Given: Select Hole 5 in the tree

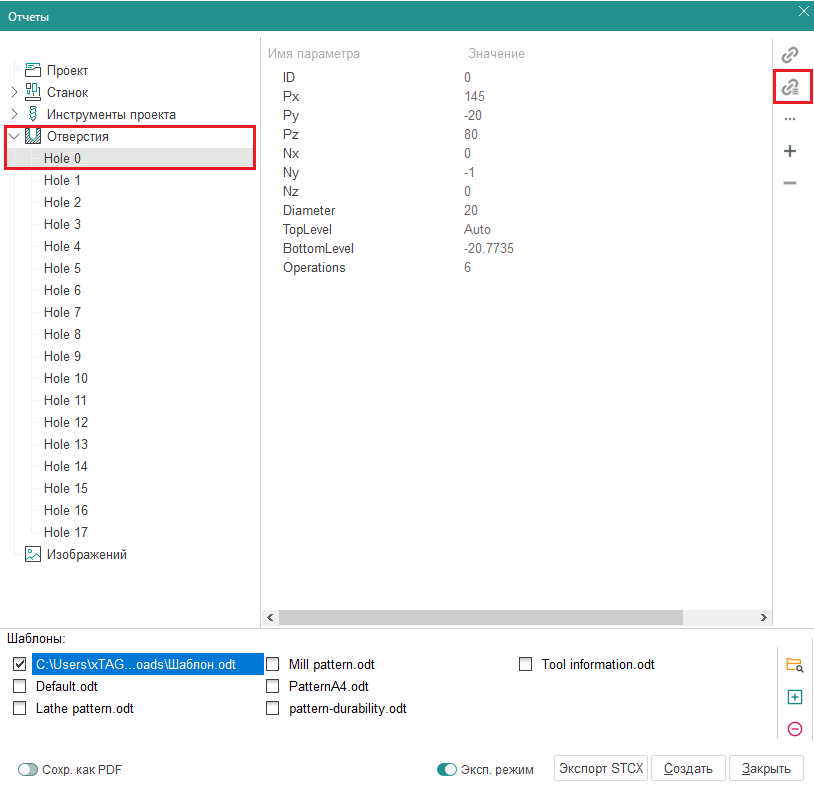Looking at the screenshot, I should 62,268.
